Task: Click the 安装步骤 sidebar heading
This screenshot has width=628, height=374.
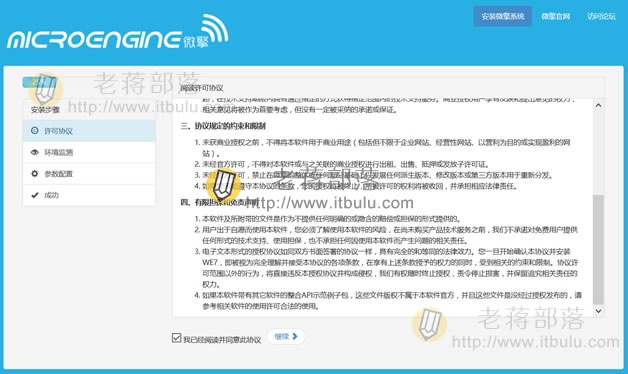Action: pyautogui.click(x=45, y=109)
